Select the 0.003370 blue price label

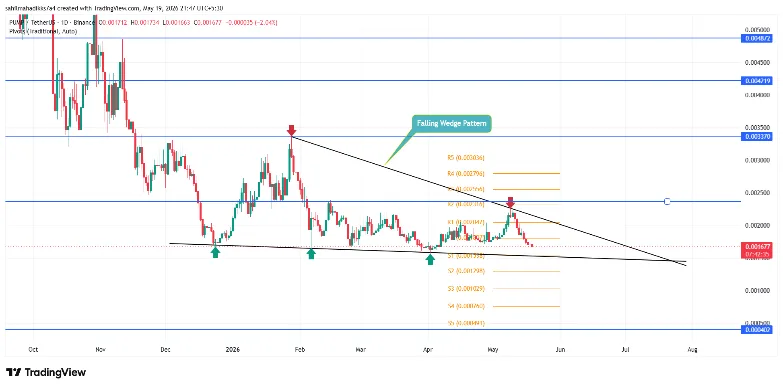(x=756, y=136)
